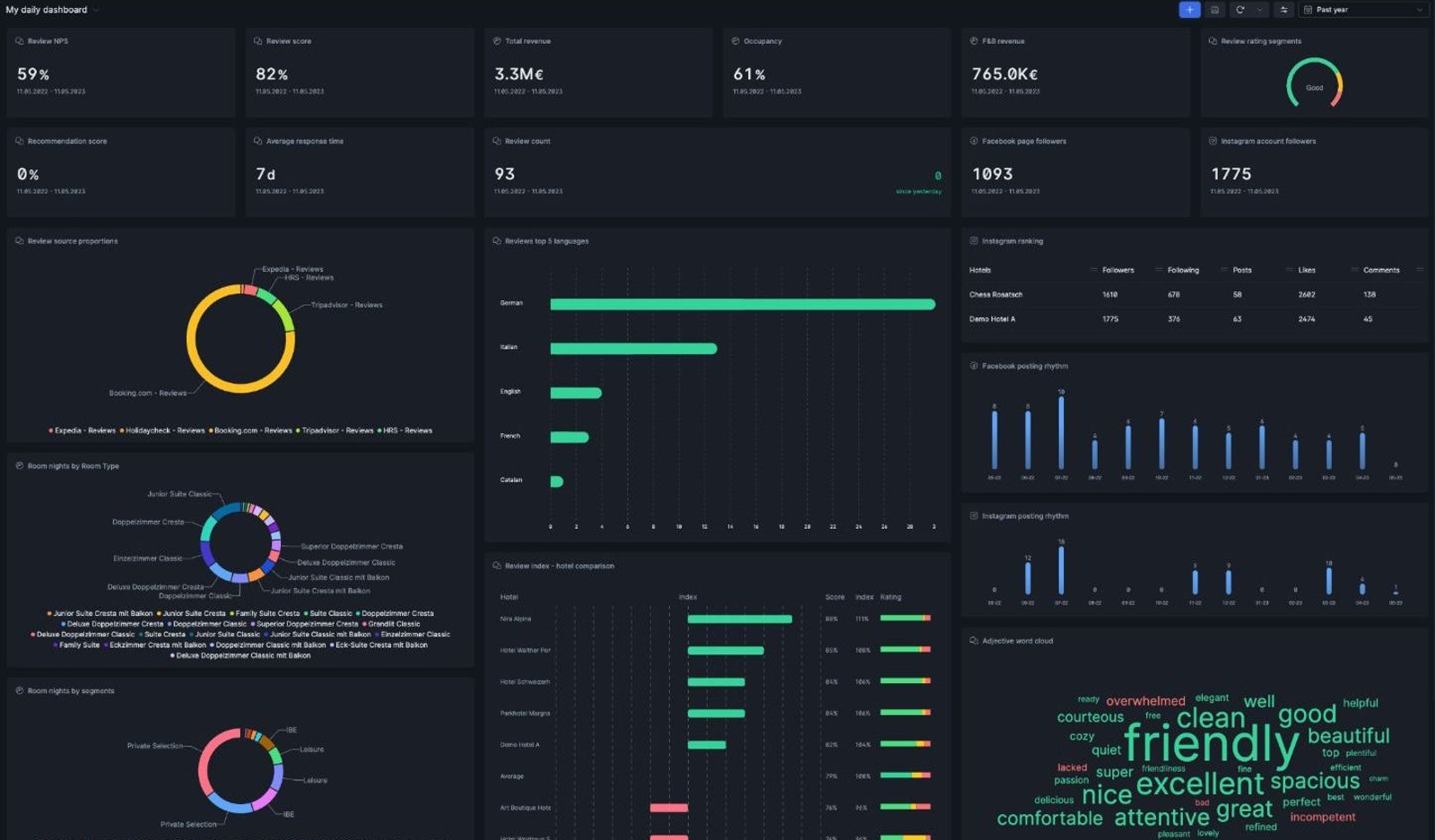Click the Occupancy widget icon
The image size is (1435, 840).
click(x=735, y=41)
